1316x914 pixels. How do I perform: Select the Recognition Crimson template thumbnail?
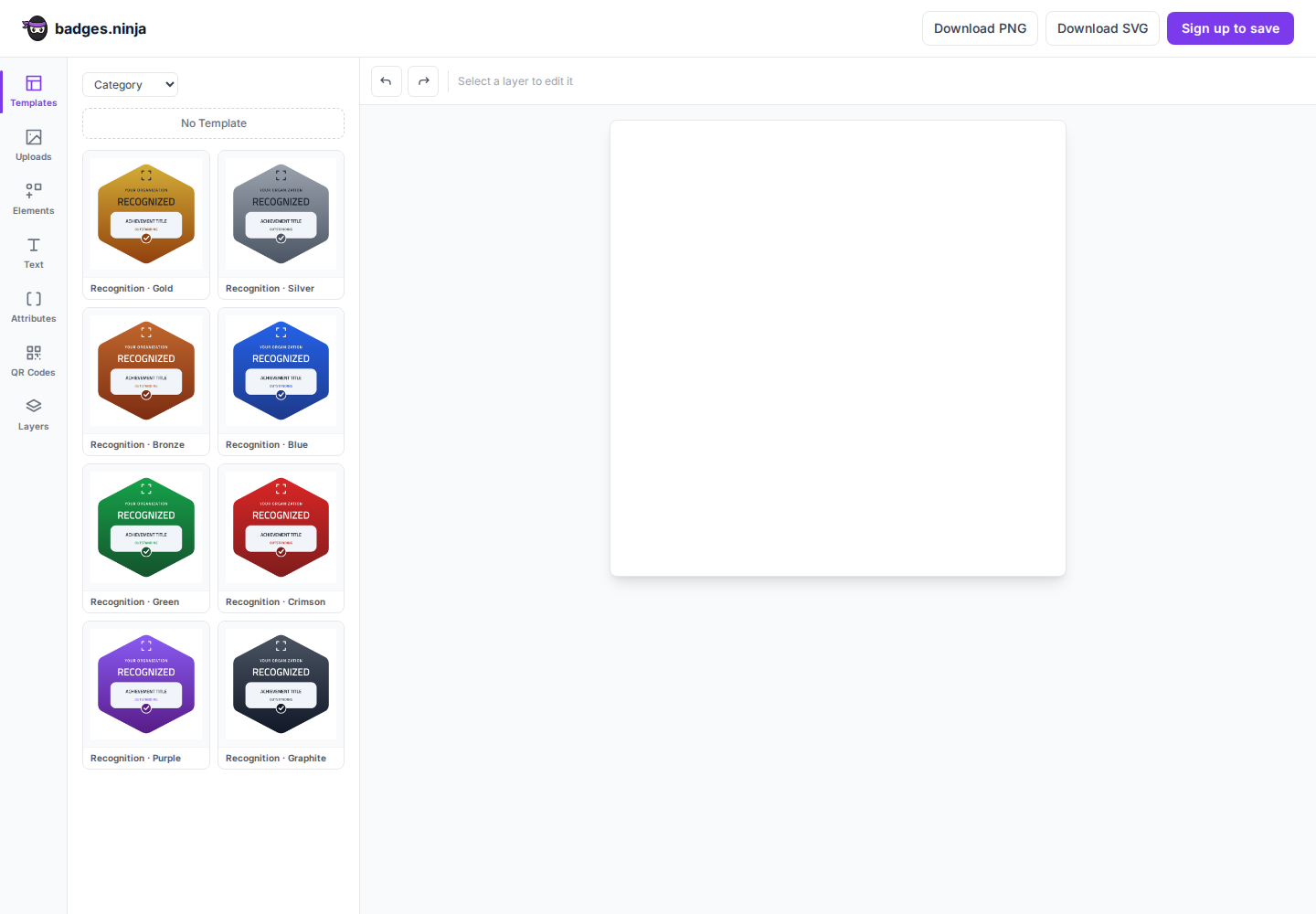click(x=281, y=527)
